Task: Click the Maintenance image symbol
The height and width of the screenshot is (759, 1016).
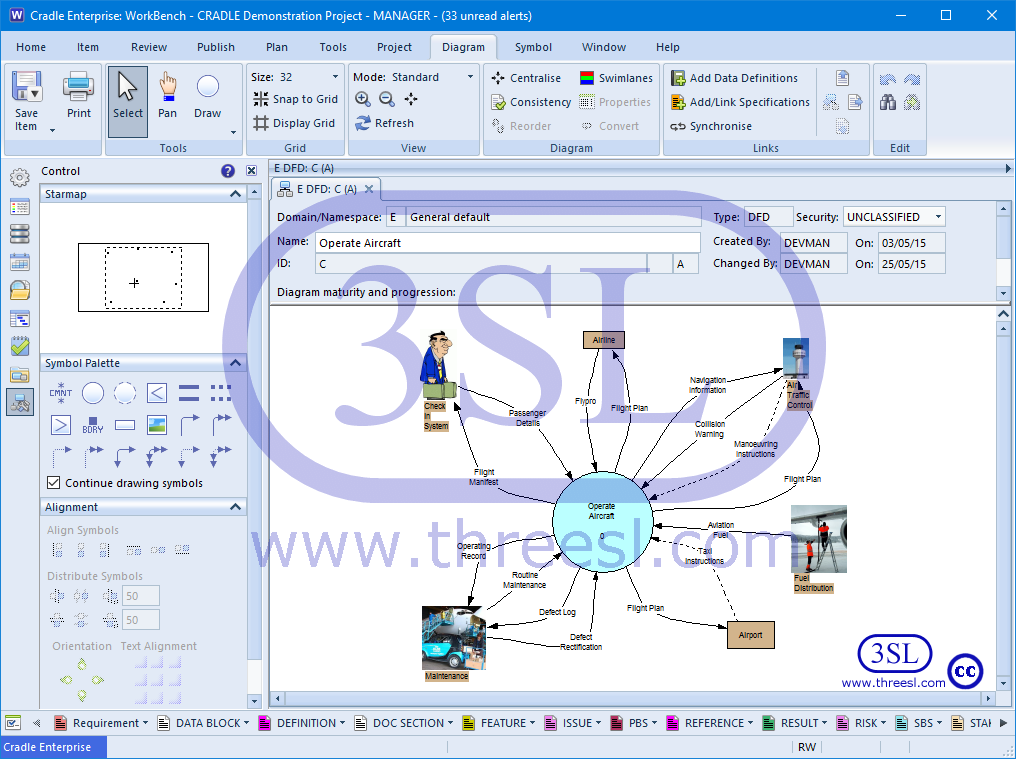Action: pos(454,638)
